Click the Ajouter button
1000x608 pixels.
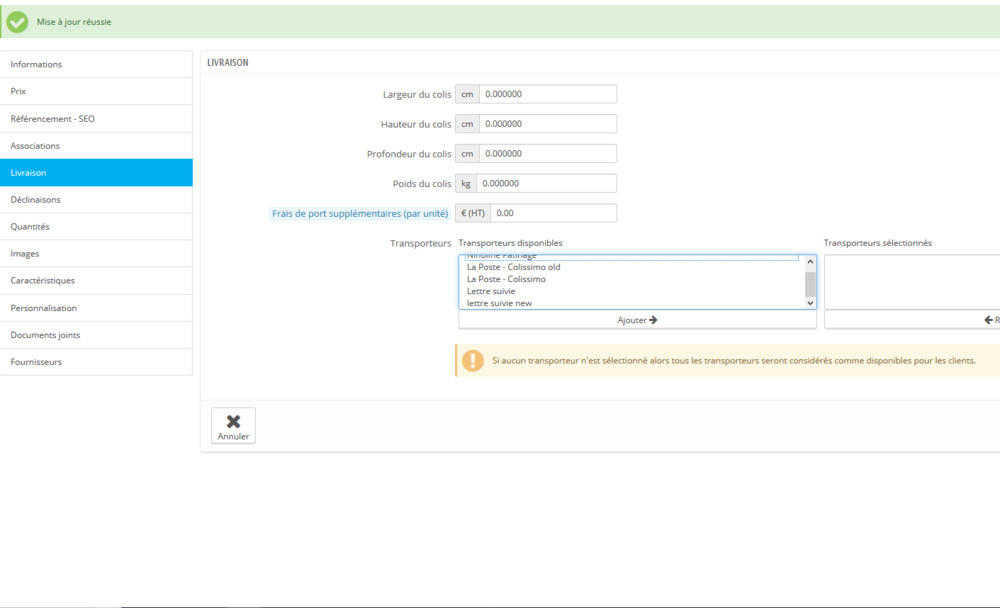[635, 319]
